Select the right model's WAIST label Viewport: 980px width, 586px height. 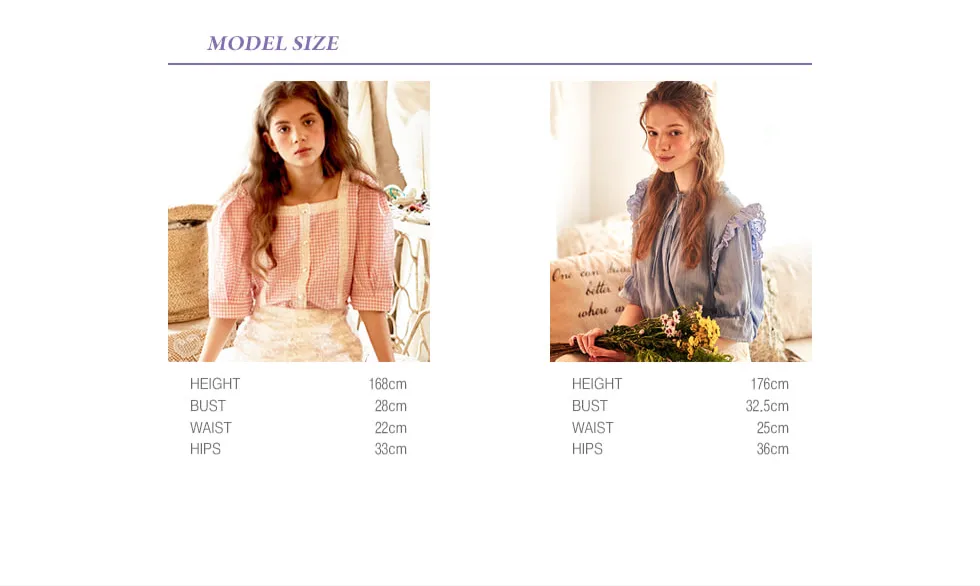pos(592,428)
